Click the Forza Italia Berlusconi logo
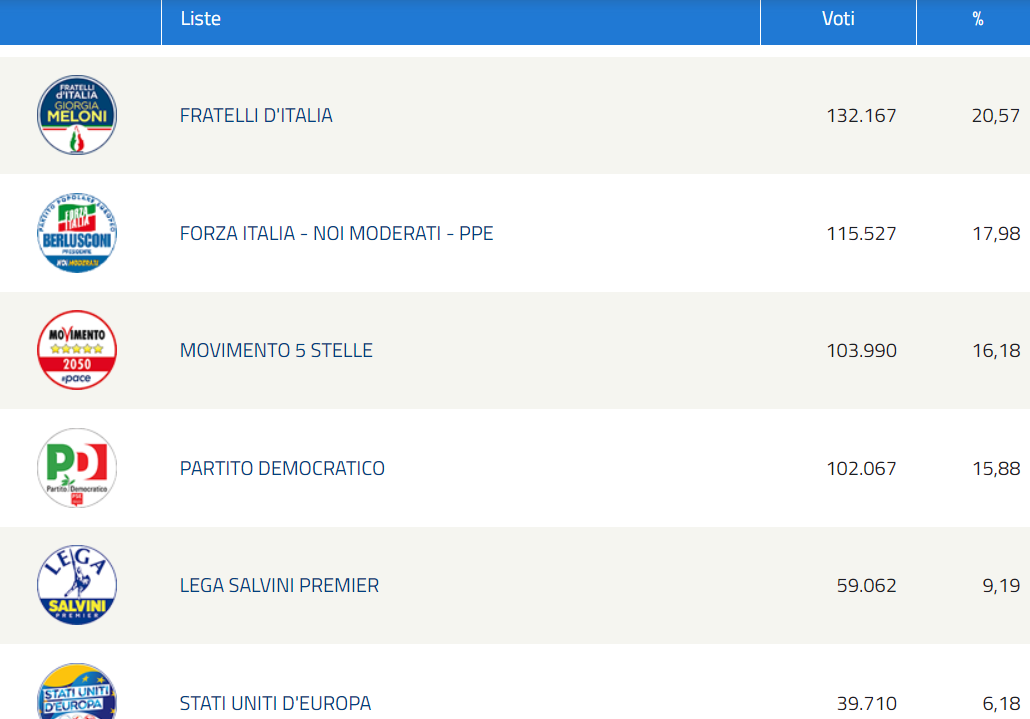The height and width of the screenshot is (719, 1030). click(77, 232)
